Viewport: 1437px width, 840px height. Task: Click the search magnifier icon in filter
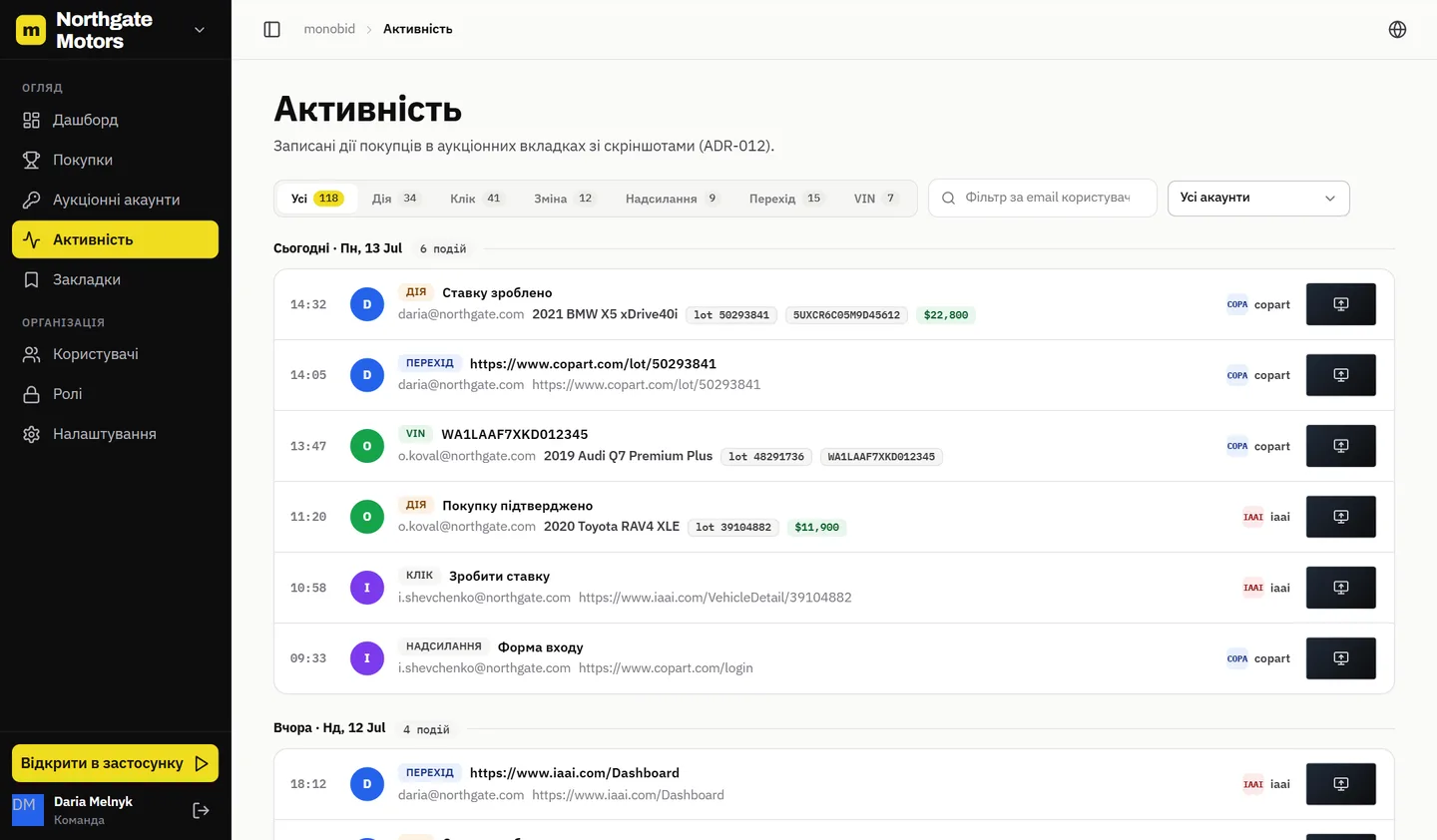coord(948,198)
